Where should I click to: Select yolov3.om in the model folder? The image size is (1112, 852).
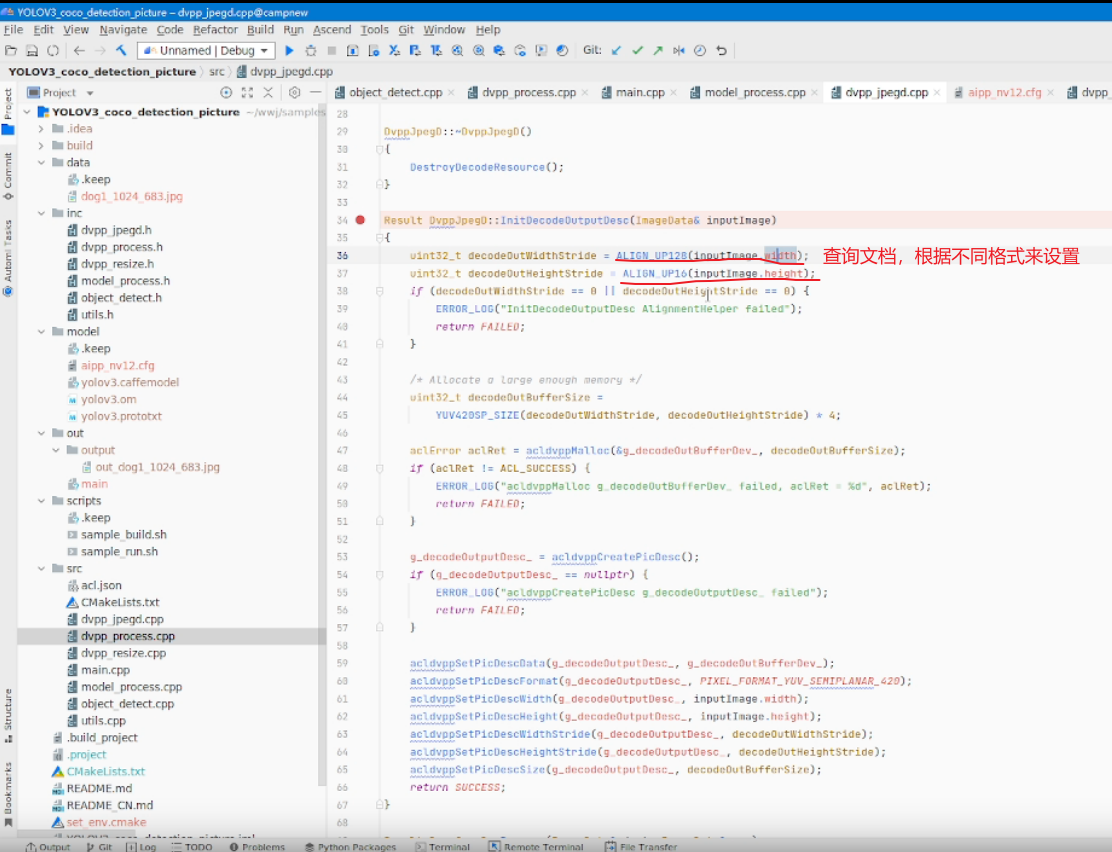[x=109, y=399]
